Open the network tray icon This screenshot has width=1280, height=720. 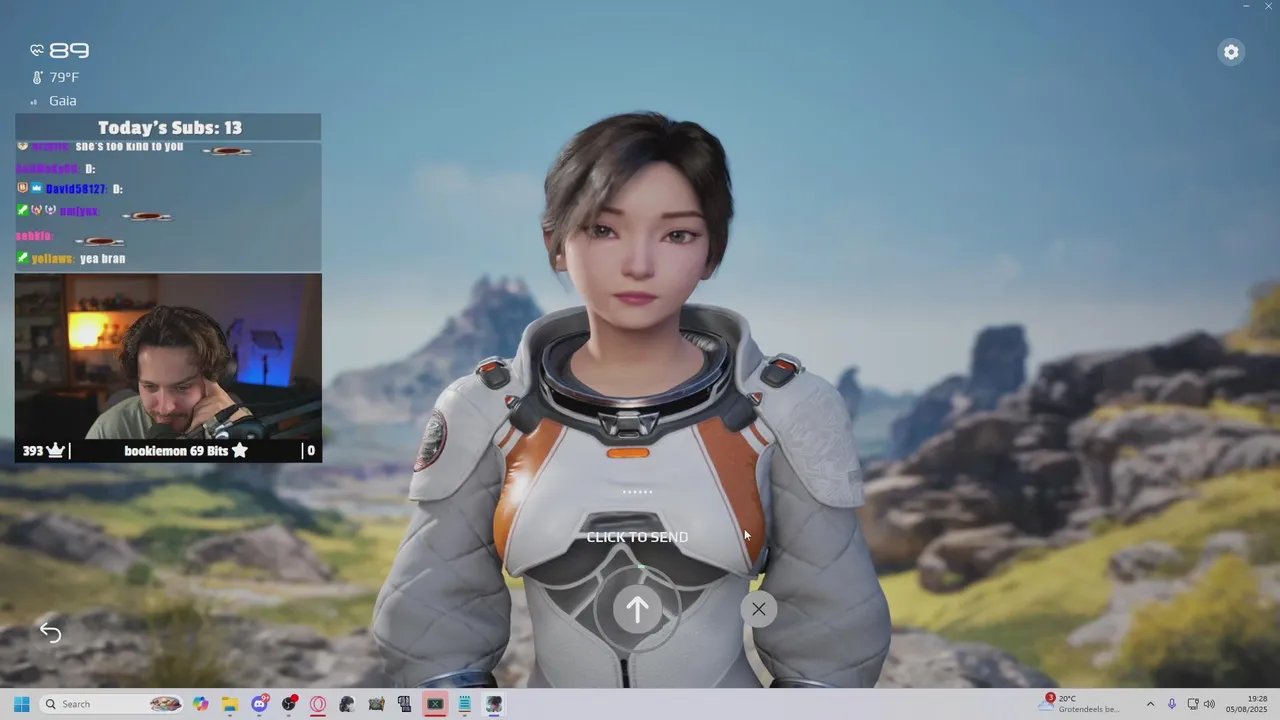(1193, 704)
